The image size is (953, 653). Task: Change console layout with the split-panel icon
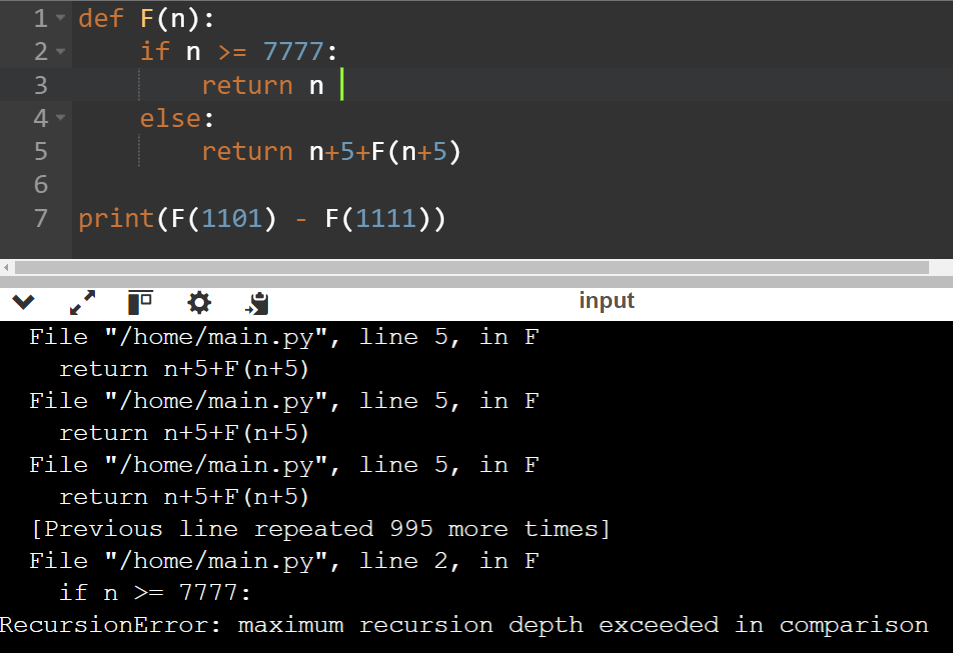[x=140, y=302]
